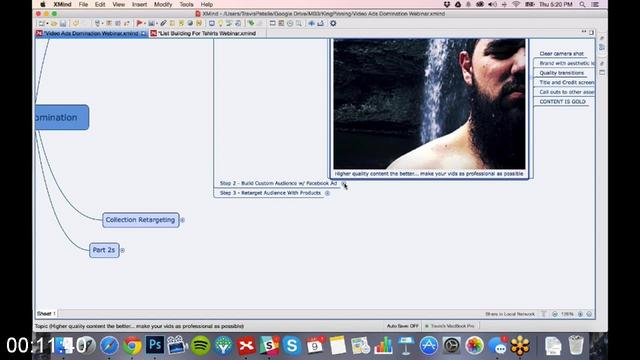Click the maximize view icon at the editor's top right

point(591,32)
